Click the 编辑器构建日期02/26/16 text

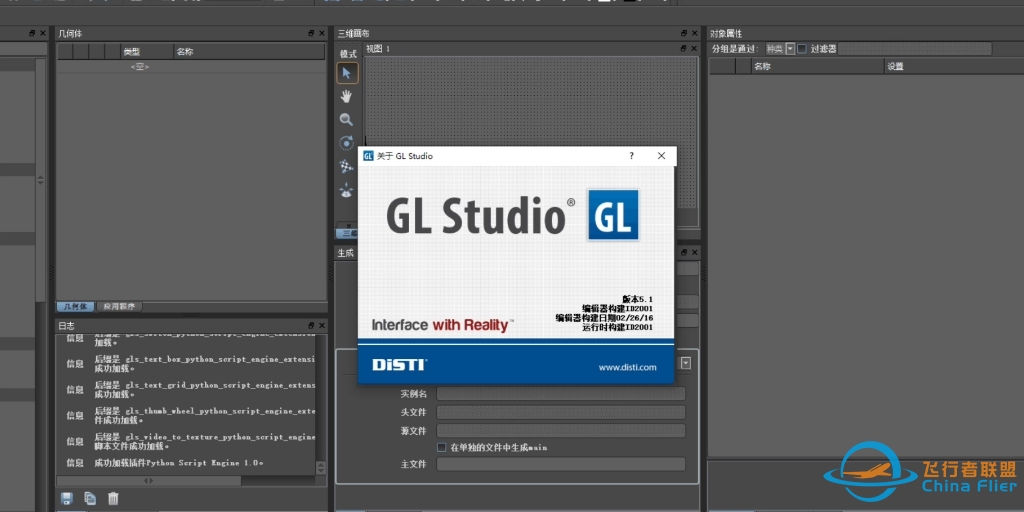(x=604, y=318)
